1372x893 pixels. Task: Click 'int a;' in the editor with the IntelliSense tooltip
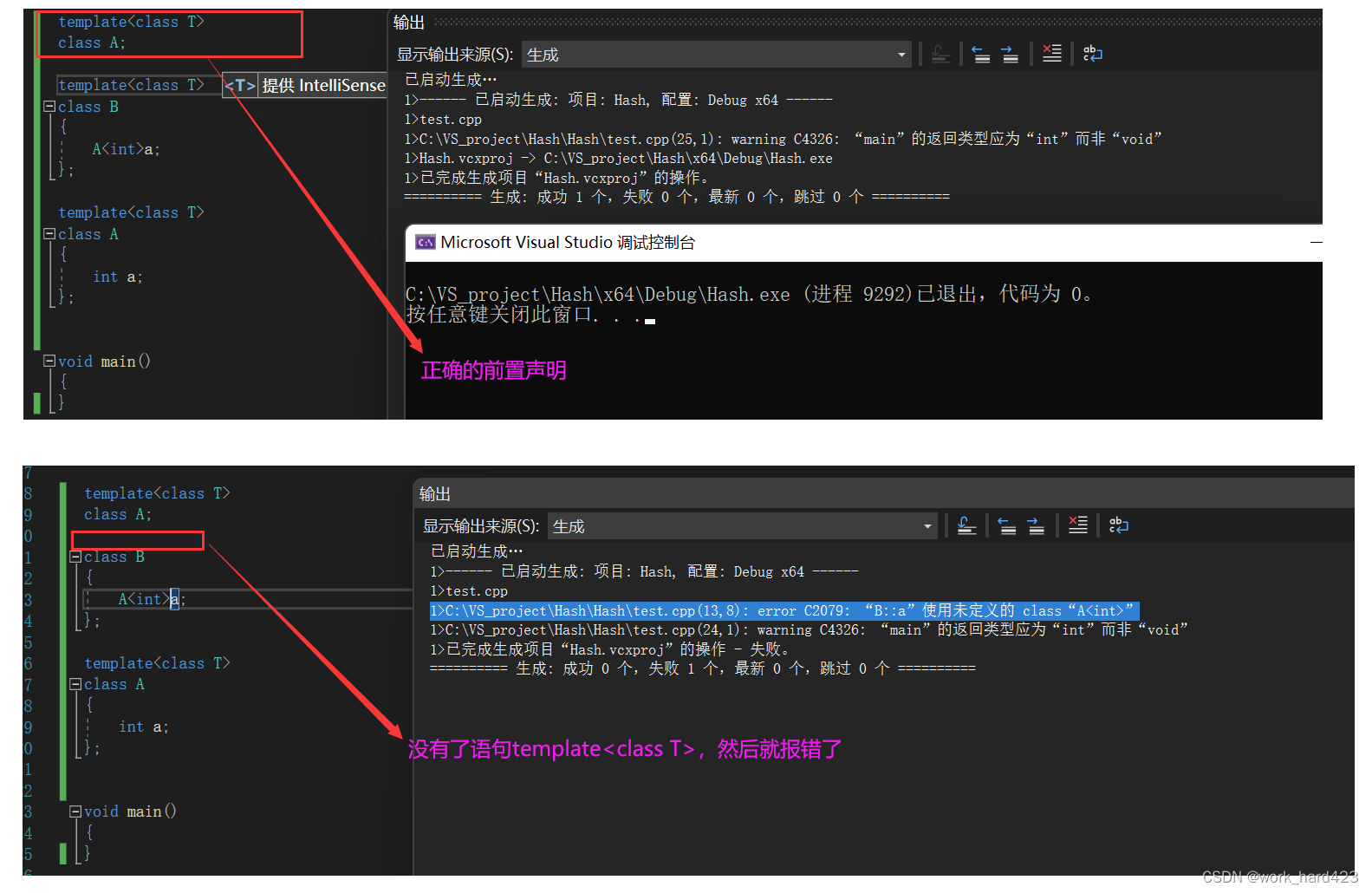pos(118,277)
